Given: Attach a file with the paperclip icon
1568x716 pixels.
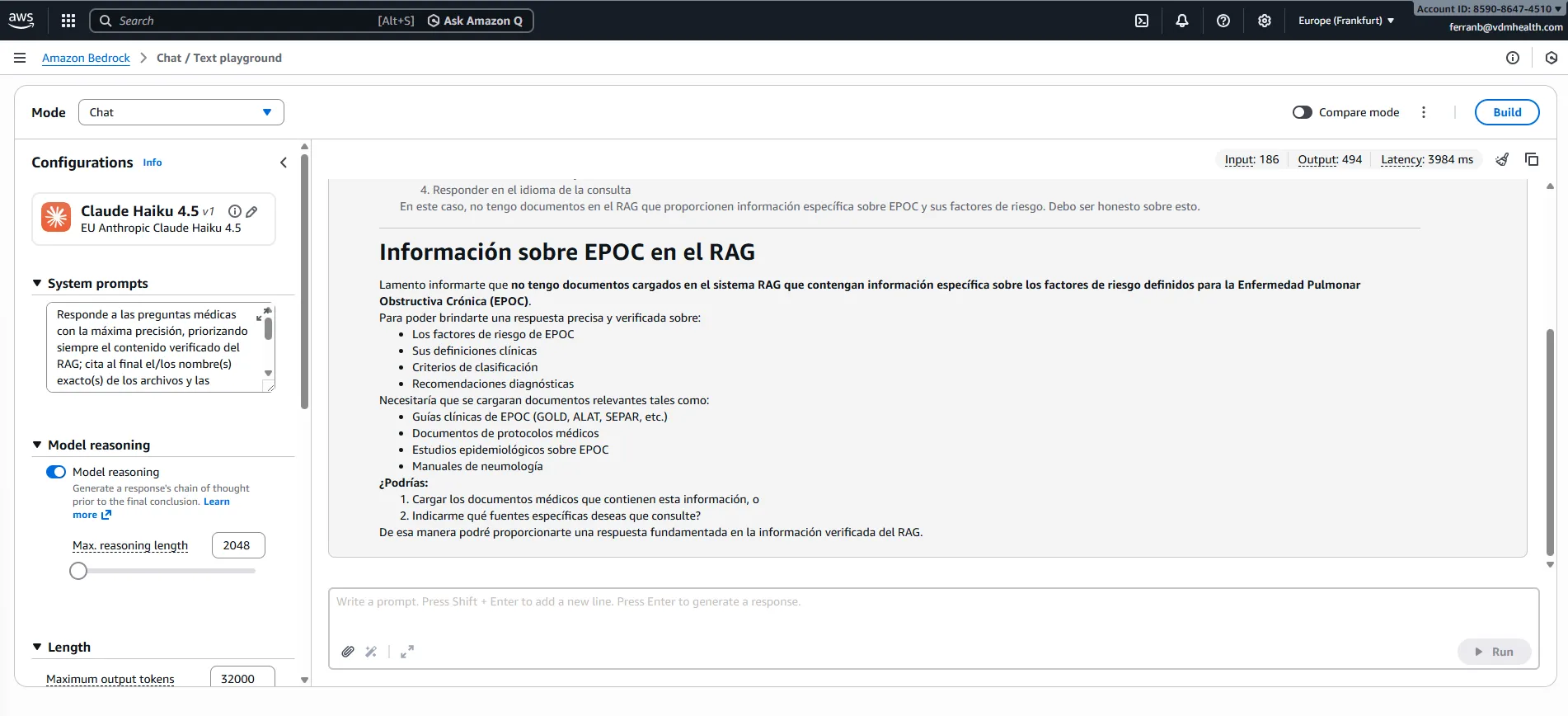Looking at the screenshot, I should [x=348, y=652].
